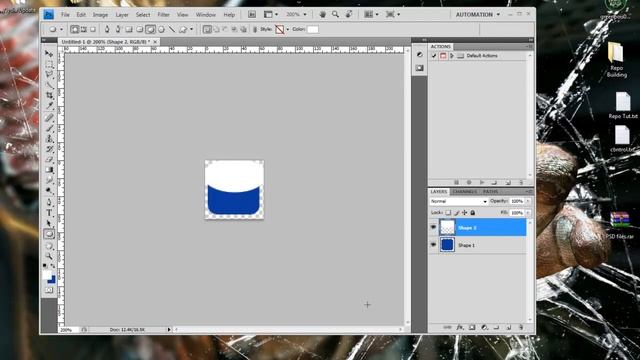
Task: Select the Type tool
Action: pos(49,213)
